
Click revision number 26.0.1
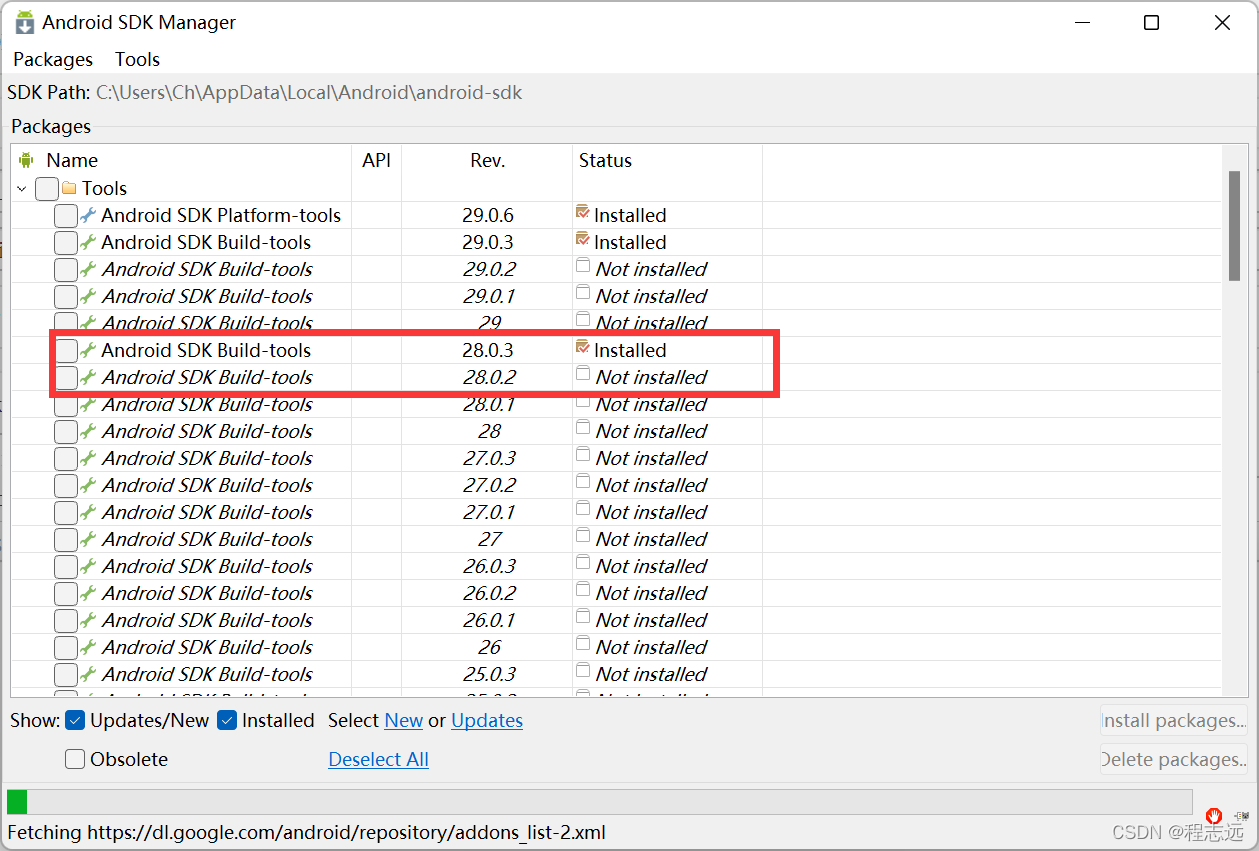pos(488,620)
